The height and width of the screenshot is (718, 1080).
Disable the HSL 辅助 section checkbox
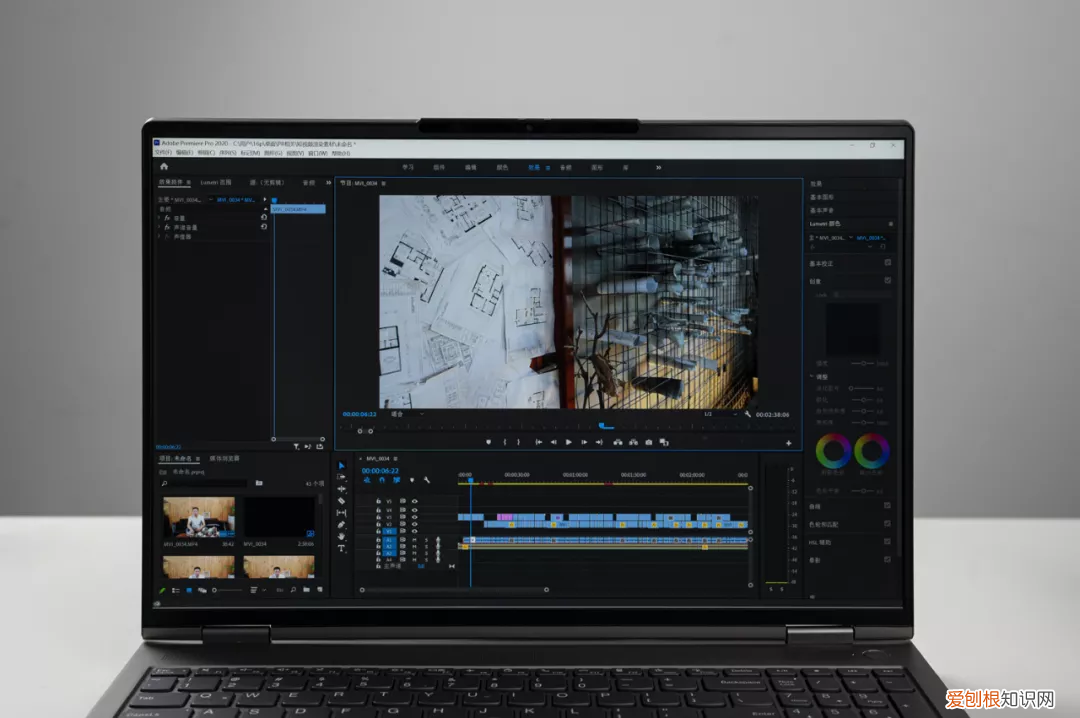coord(887,542)
